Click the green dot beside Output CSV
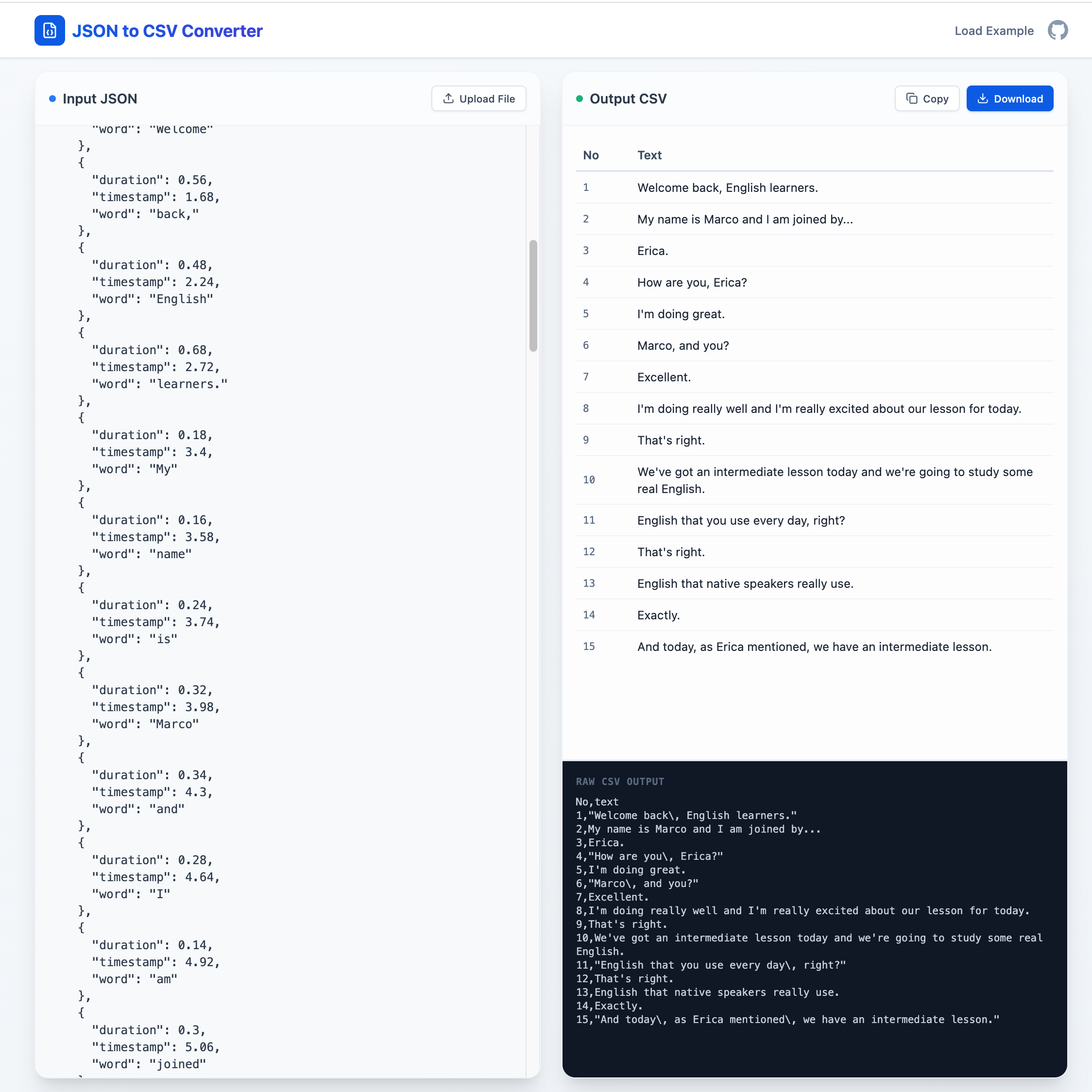The width and height of the screenshot is (1092, 1092). 580,99
